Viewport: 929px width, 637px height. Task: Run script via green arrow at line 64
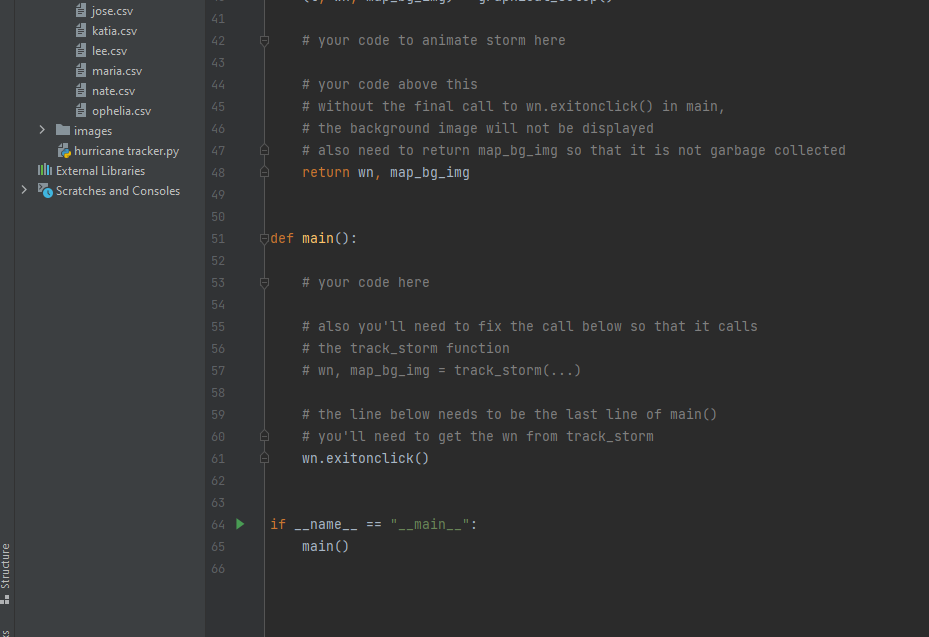click(240, 524)
